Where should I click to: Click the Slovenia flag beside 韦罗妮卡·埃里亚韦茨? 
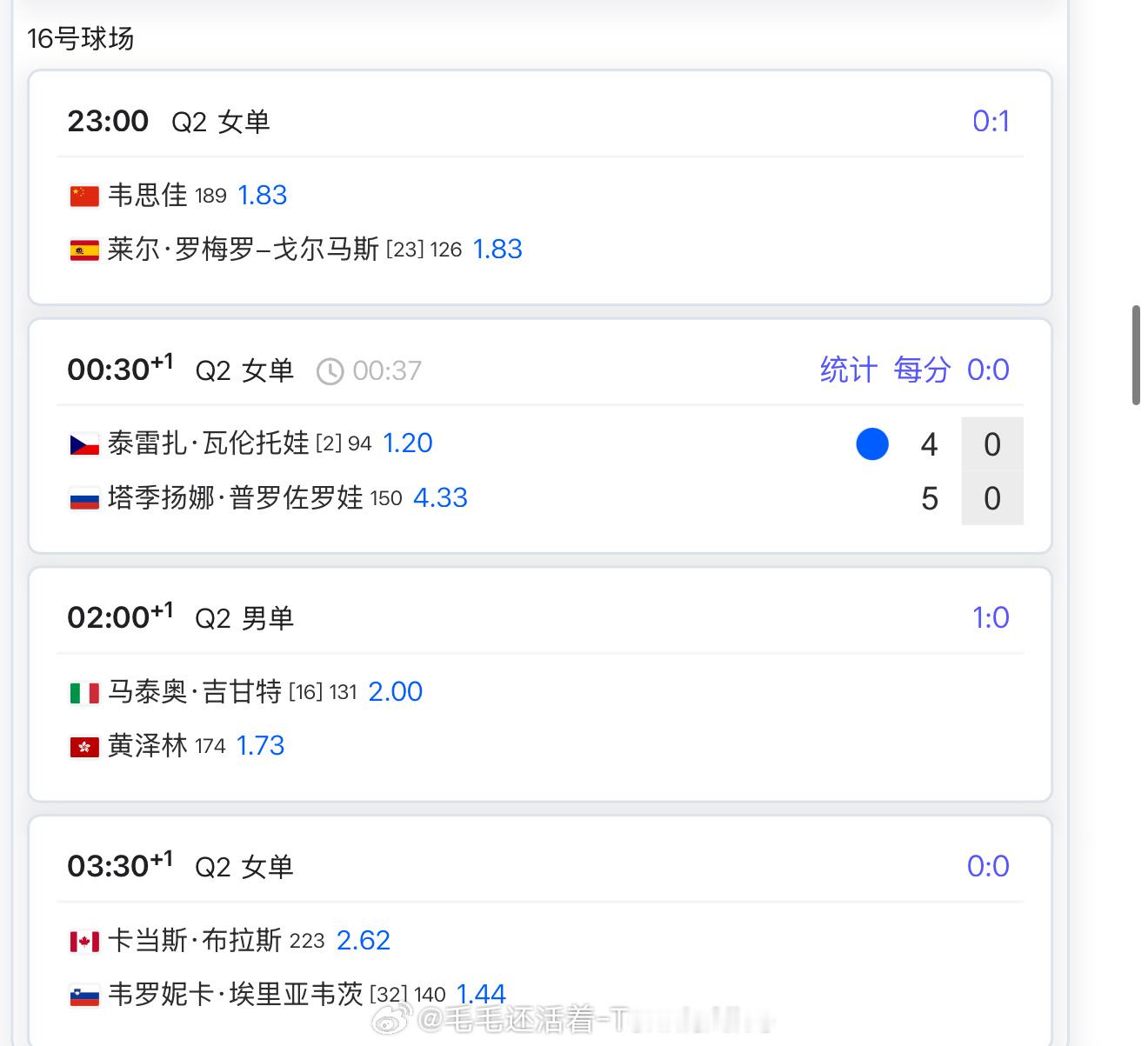84,996
